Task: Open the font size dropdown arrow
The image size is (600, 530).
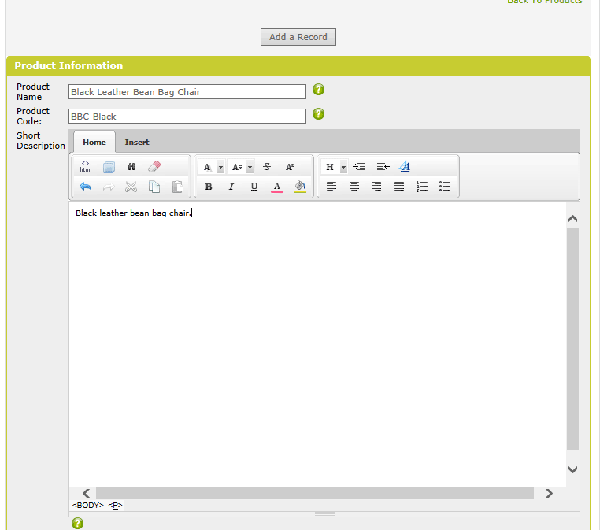Action: point(250,167)
